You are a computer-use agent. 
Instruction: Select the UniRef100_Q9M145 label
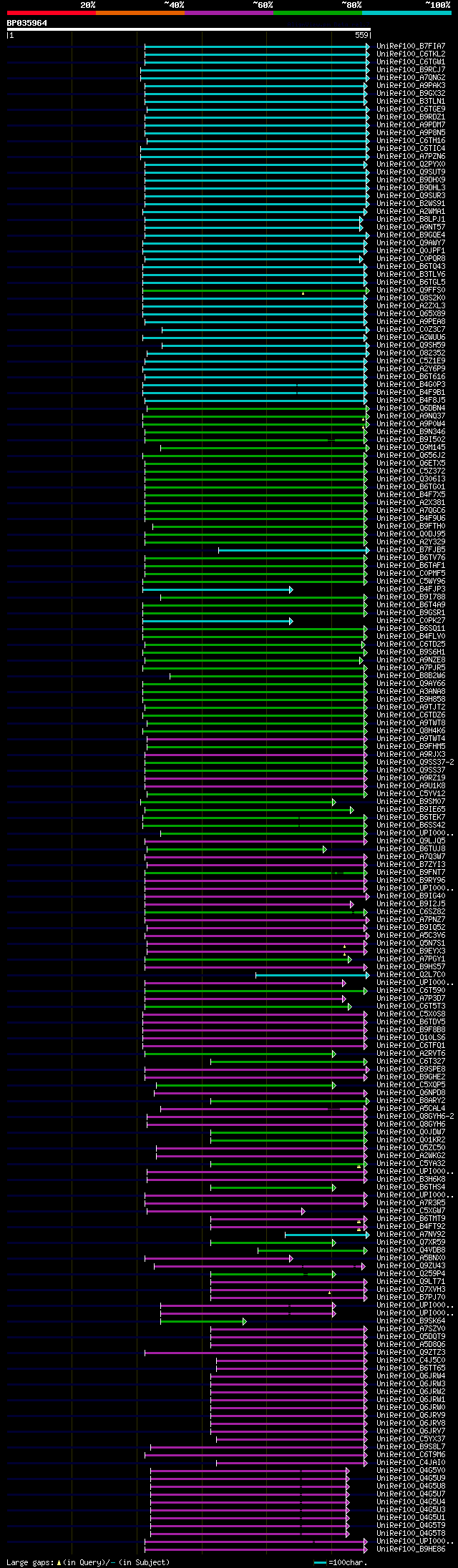[411, 447]
